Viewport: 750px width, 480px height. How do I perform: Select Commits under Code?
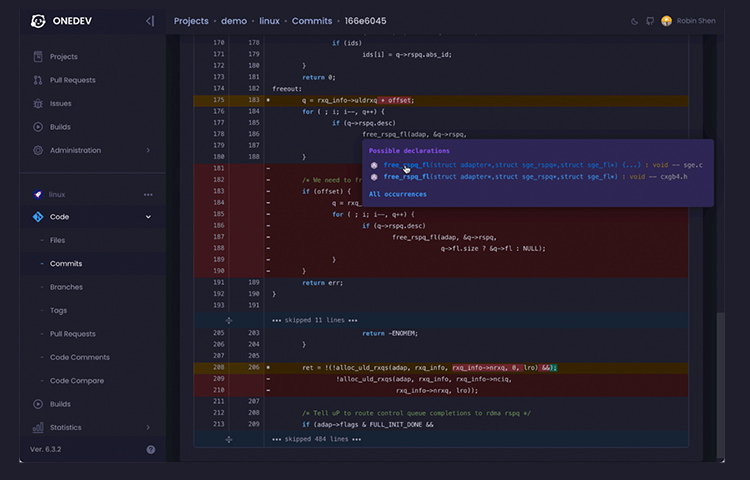click(x=66, y=263)
